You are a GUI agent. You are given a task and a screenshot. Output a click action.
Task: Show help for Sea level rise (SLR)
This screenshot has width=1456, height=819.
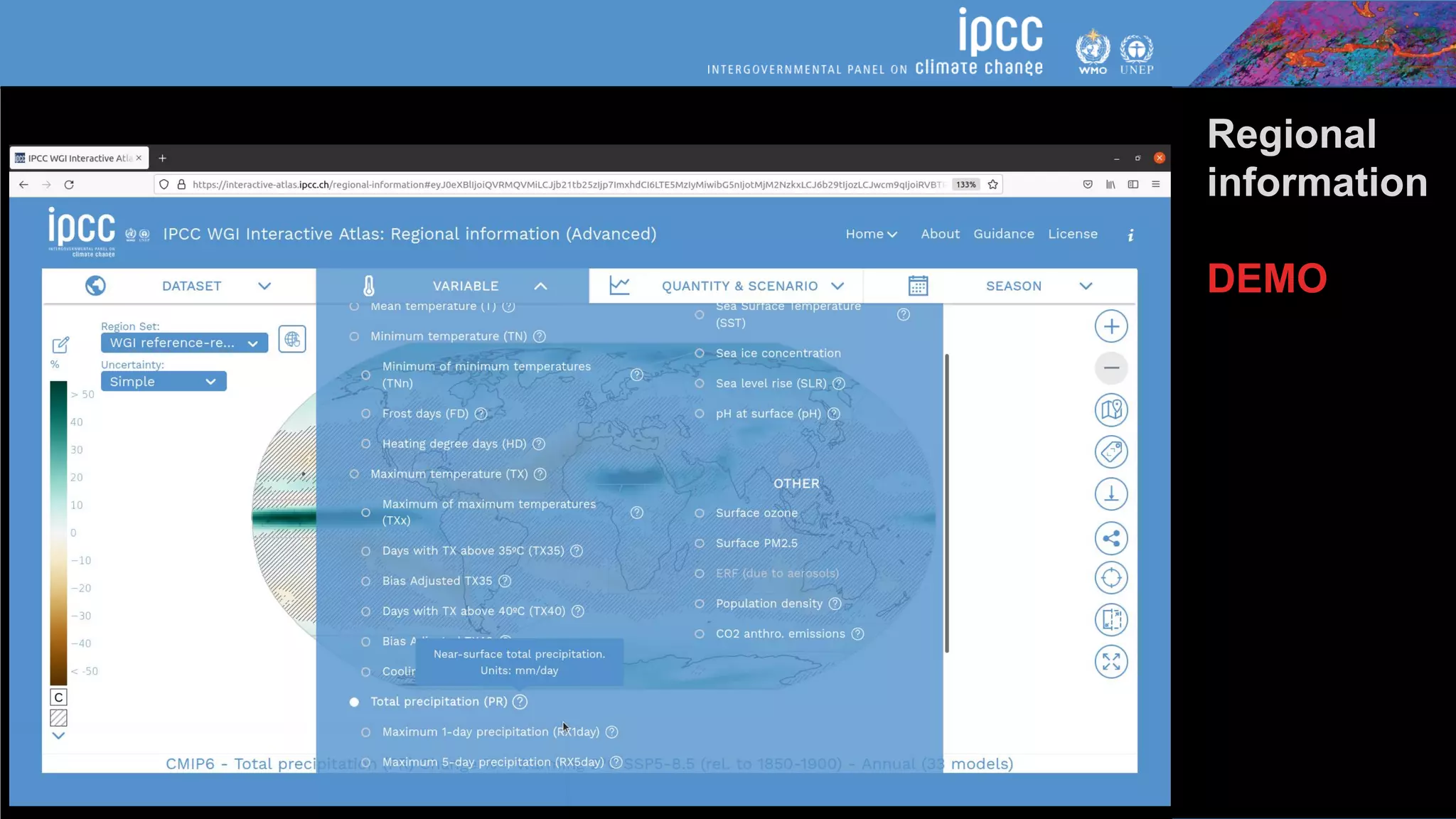point(839,383)
